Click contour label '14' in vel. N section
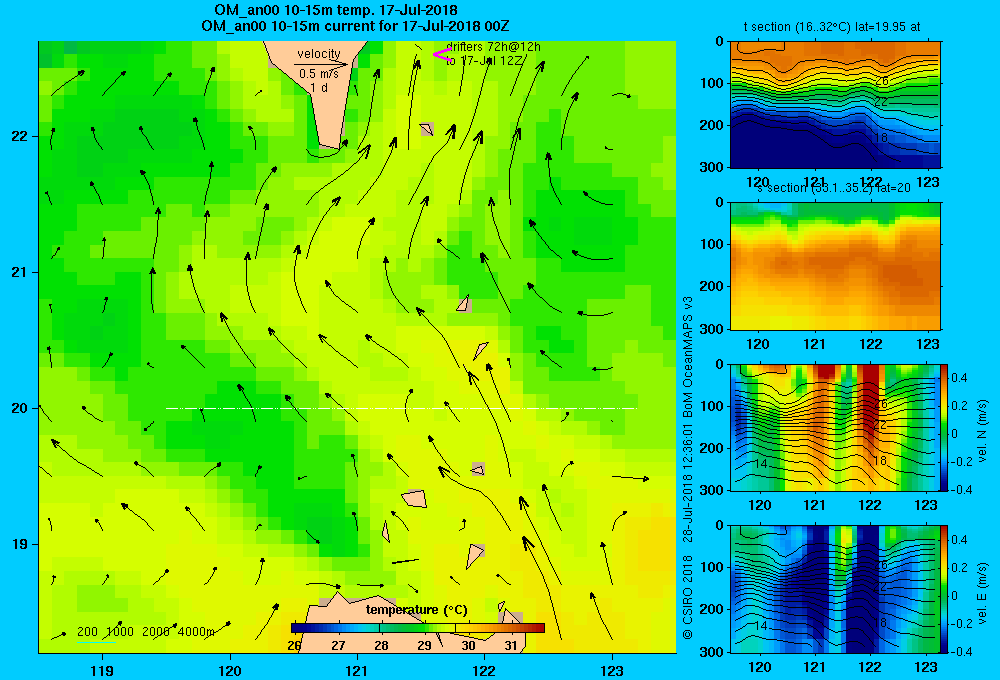This screenshot has width=1000, height=680. pos(761,464)
